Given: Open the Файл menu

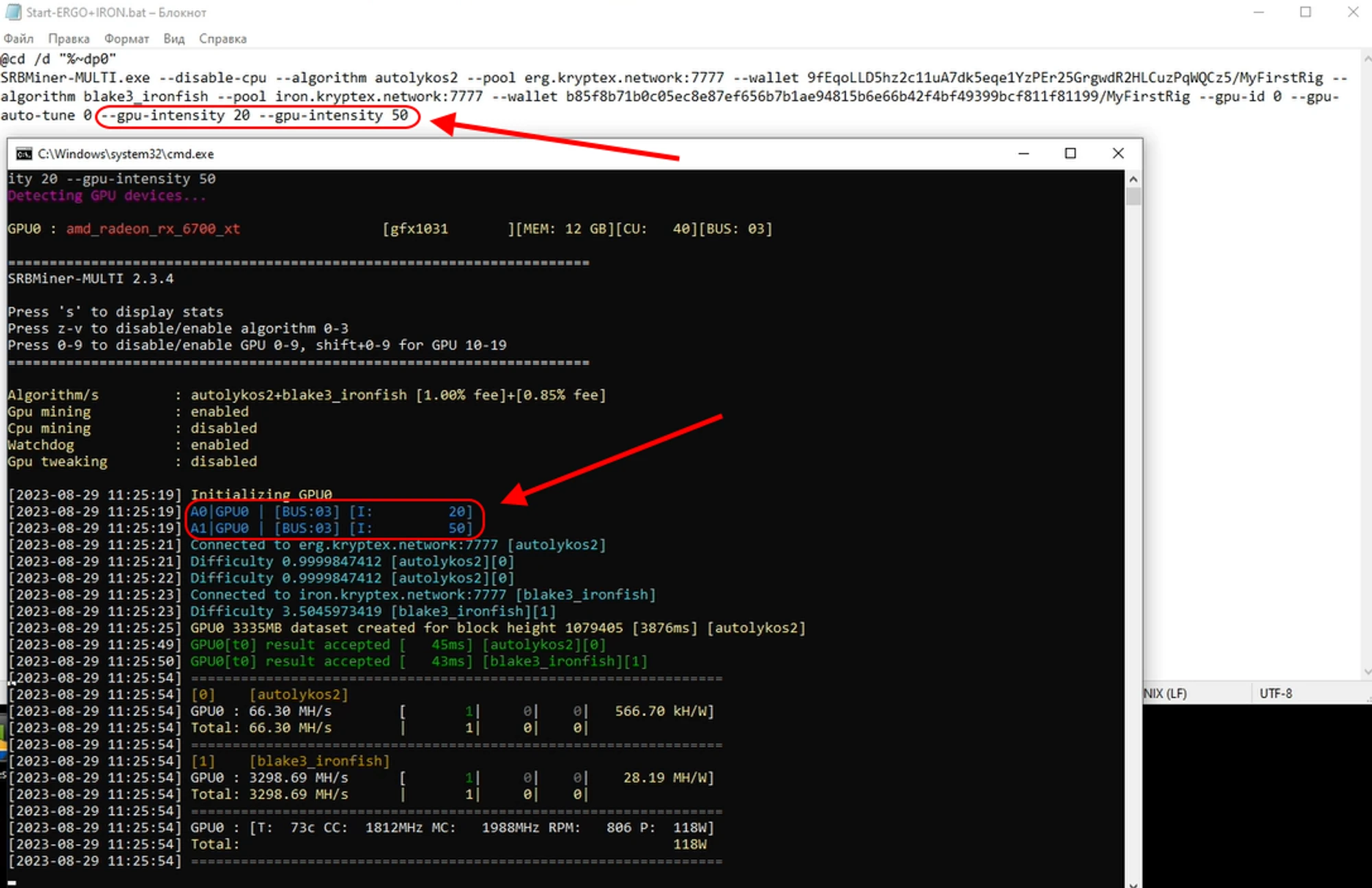Looking at the screenshot, I should (19, 38).
